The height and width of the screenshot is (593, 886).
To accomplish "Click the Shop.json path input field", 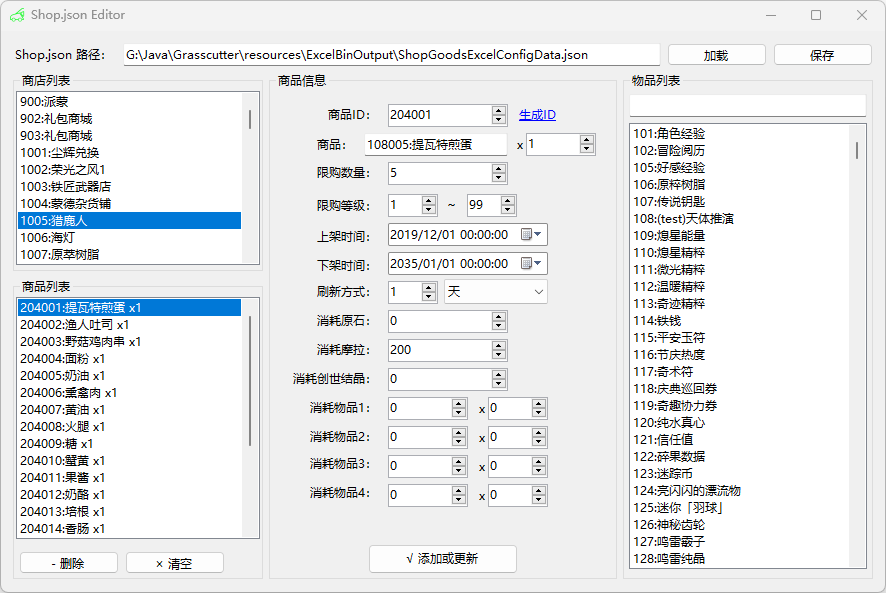I will (390, 55).
